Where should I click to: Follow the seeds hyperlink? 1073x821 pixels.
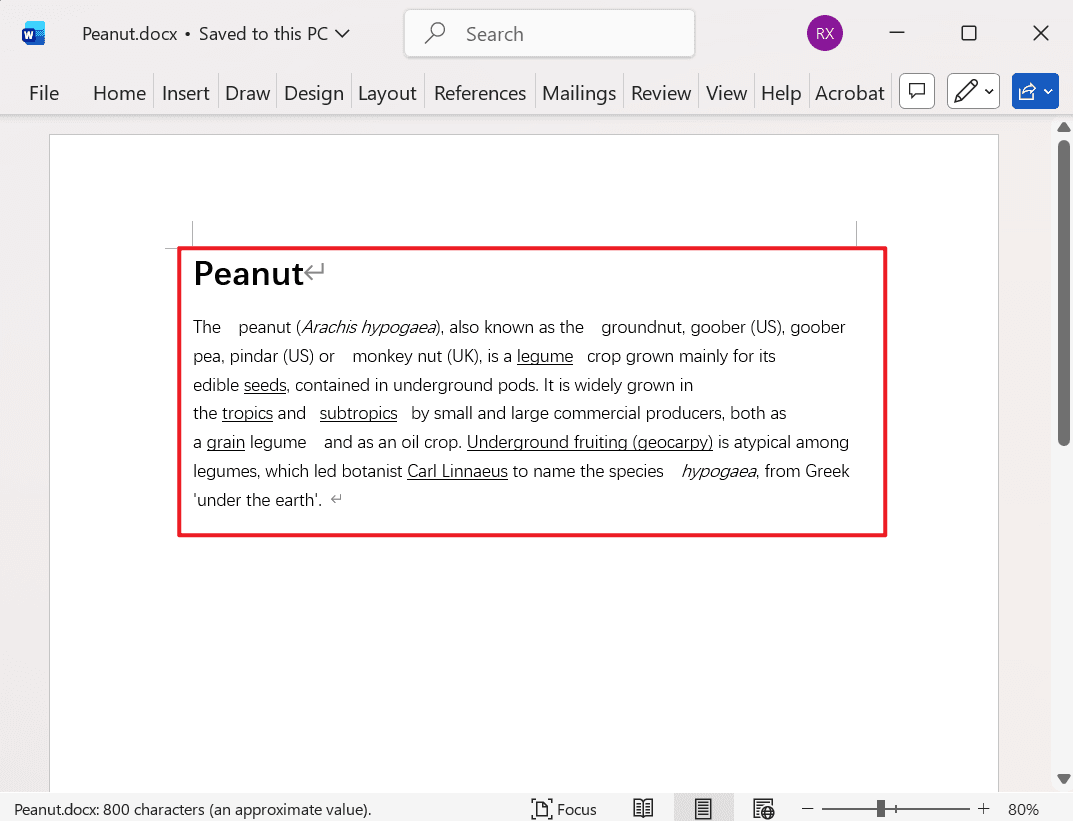[265, 385]
